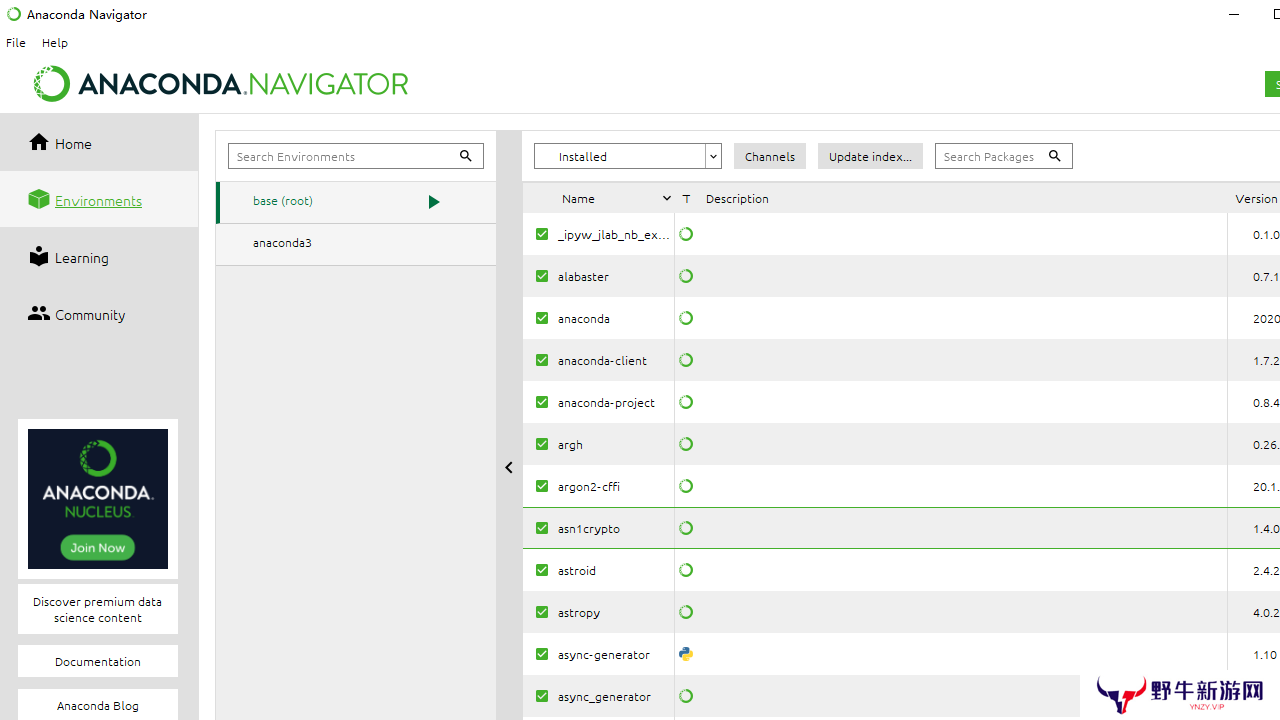Viewport: 1280px width, 720px height.
Task: Toggle the _ipyw_jlab_nb_ex checkbox
Action: pyautogui.click(x=542, y=234)
